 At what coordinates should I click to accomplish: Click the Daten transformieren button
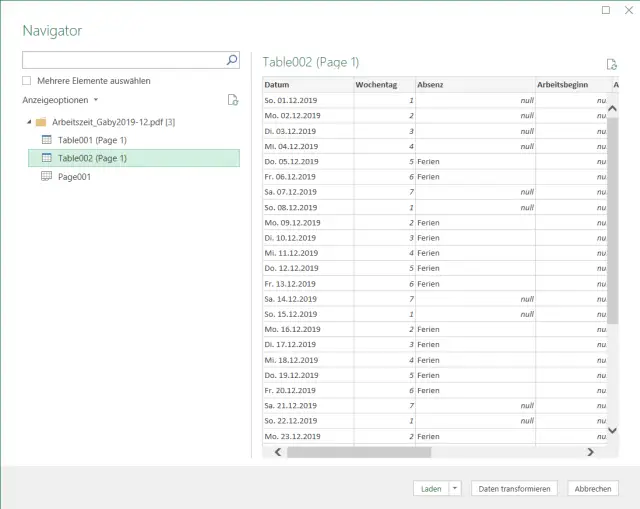coord(514,488)
